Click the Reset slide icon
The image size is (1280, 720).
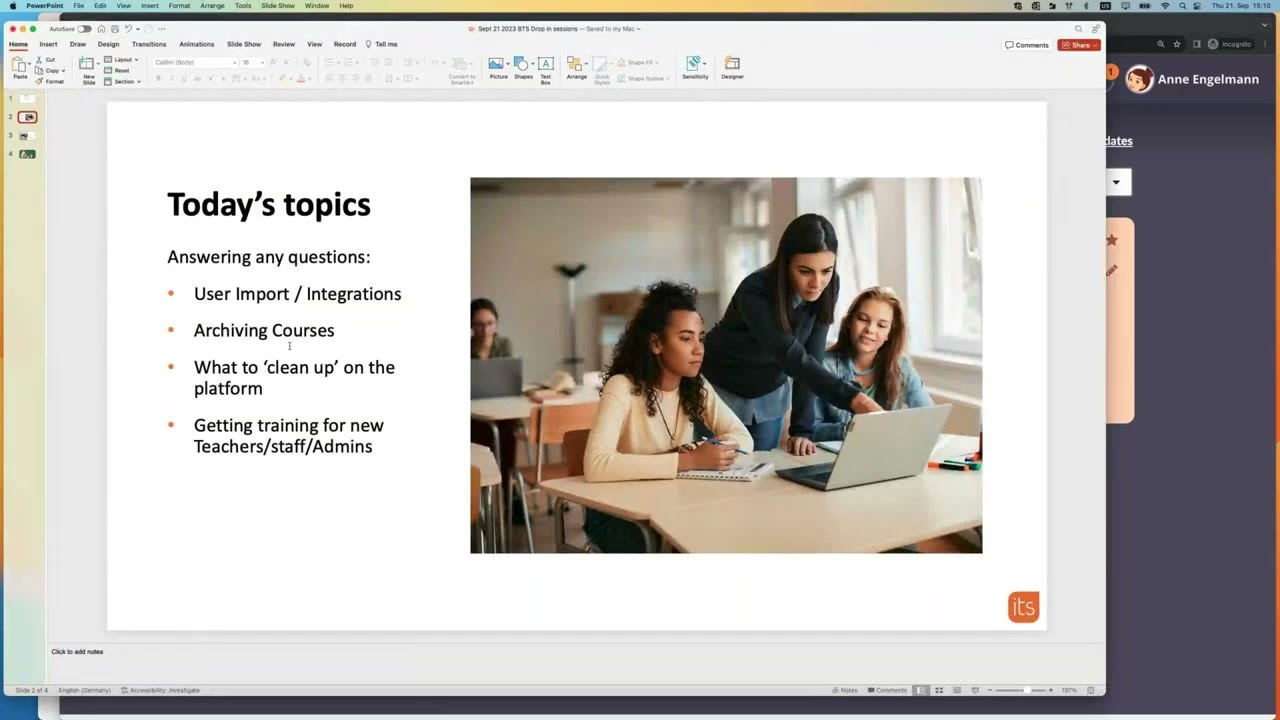[108, 71]
